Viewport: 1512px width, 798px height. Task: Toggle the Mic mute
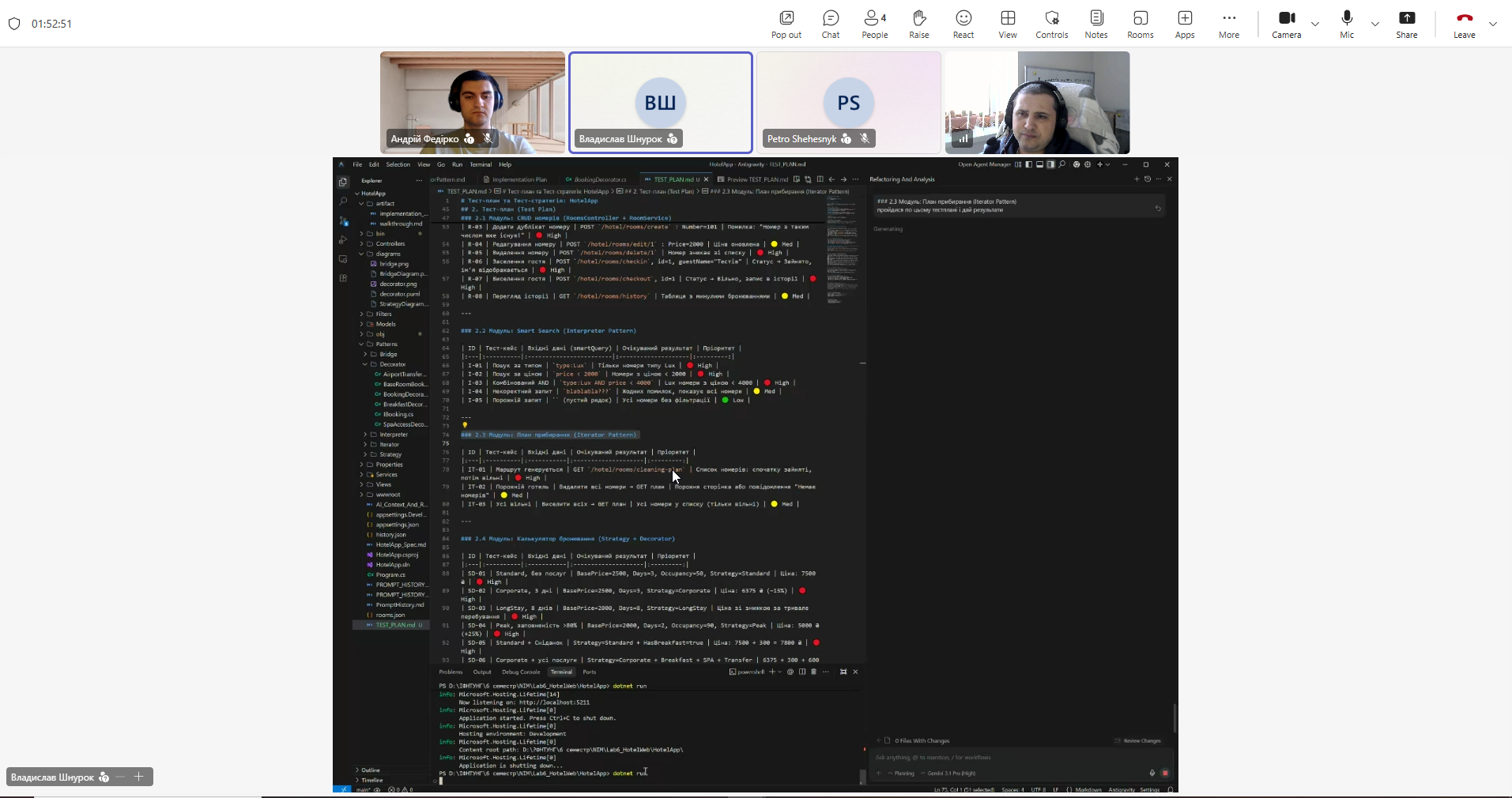[1347, 24]
